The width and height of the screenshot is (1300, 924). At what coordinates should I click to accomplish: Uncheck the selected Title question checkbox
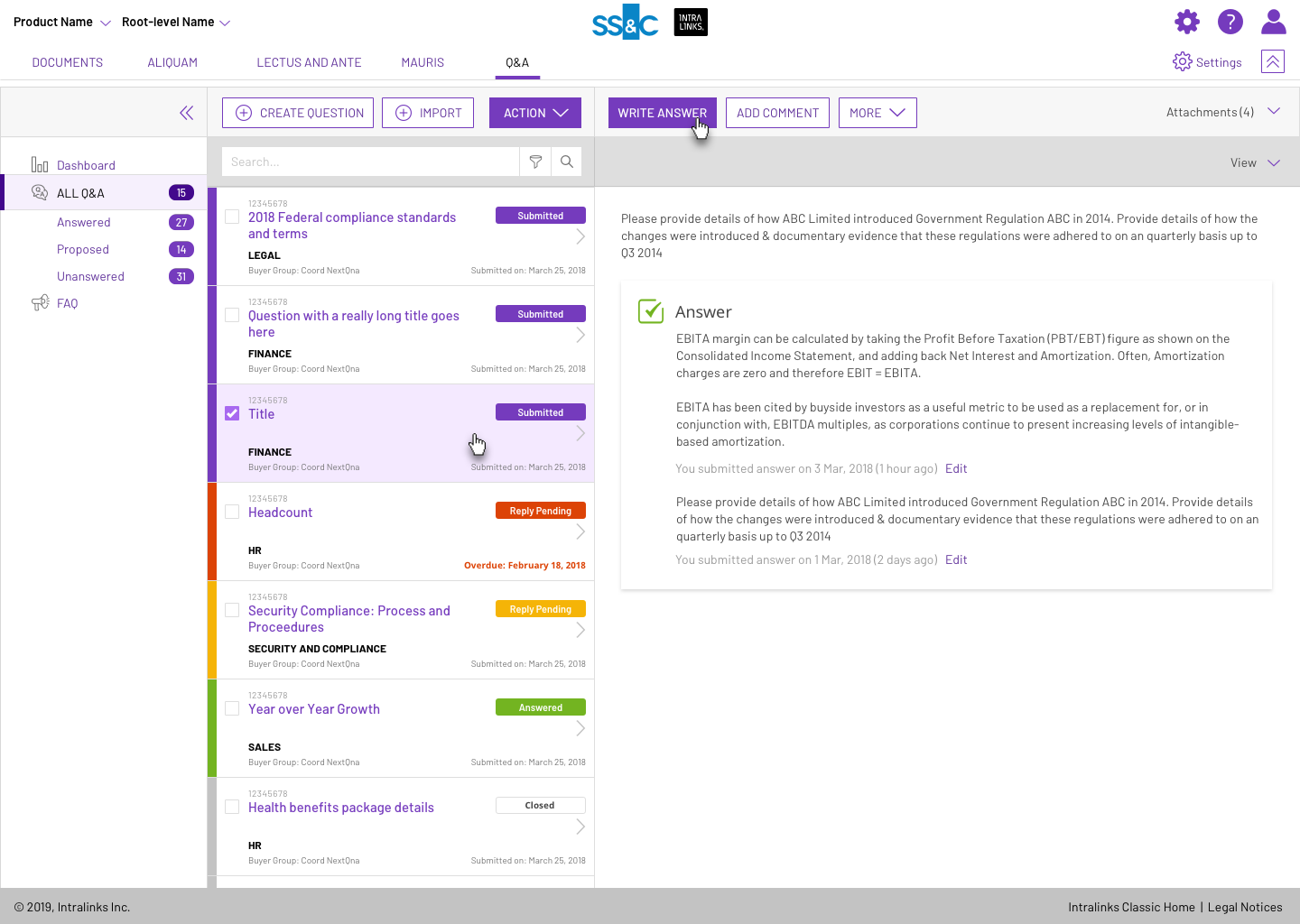pos(232,413)
